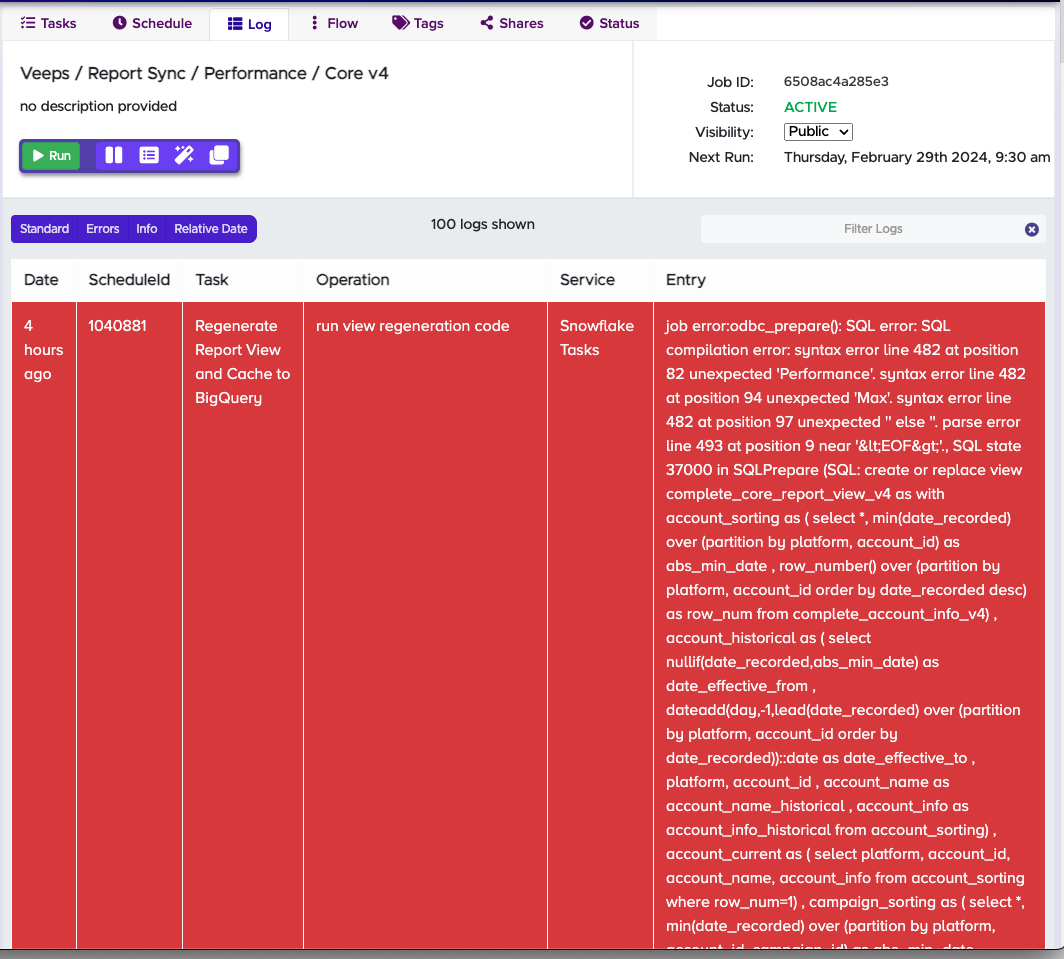Go to the Tags tab
1064x959 pixels.
pos(418,23)
